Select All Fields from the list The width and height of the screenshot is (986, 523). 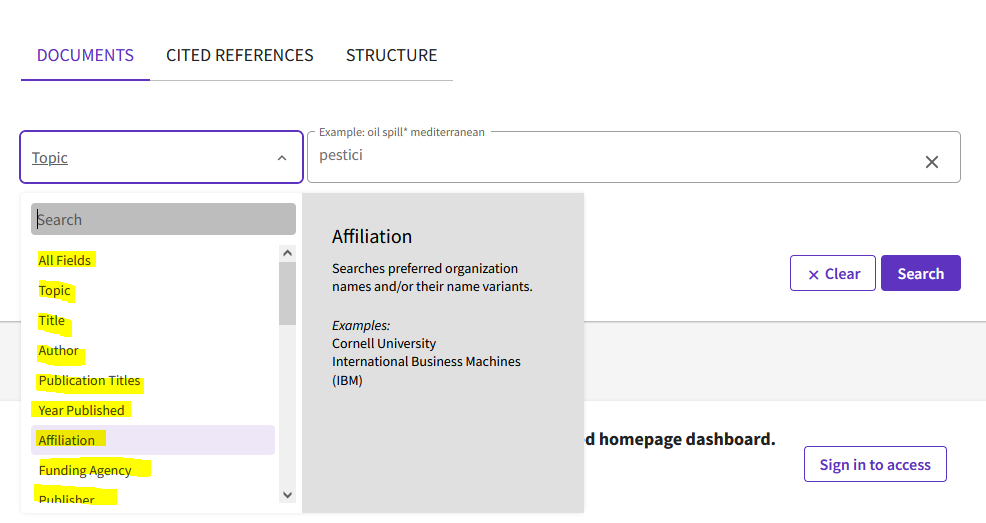[x=65, y=260]
